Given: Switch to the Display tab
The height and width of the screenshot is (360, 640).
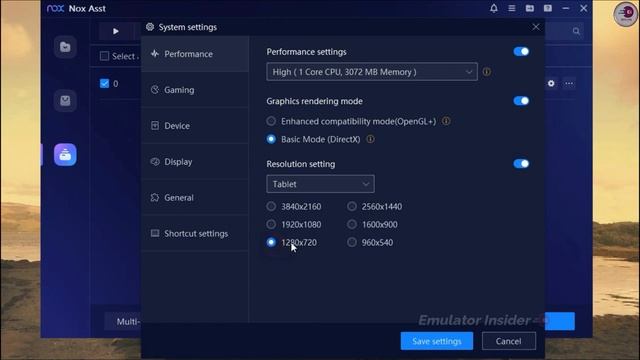Looking at the screenshot, I should tap(195, 162).
